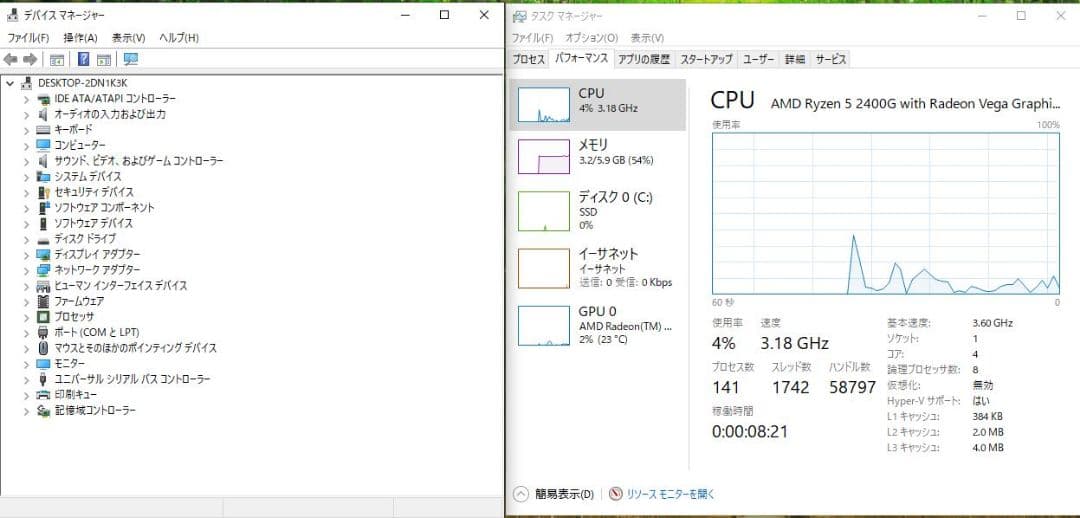This screenshot has width=1080, height=518.
Task: Click the scan hardware monitor icon in toolbar
Action: [x=131, y=59]
